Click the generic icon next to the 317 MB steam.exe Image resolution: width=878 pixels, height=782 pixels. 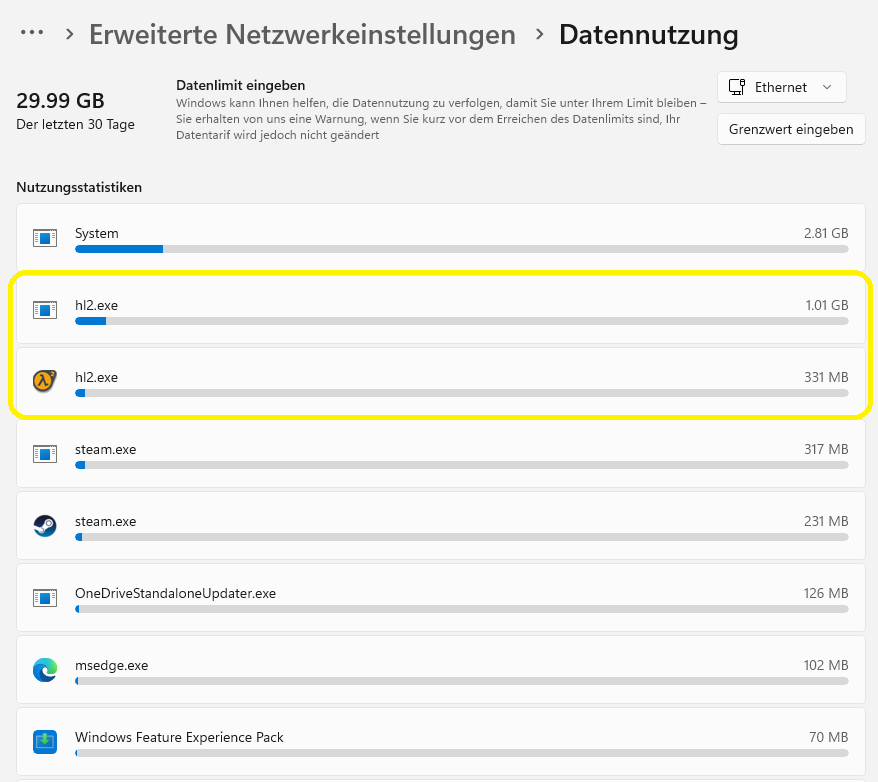click(44, 454)
